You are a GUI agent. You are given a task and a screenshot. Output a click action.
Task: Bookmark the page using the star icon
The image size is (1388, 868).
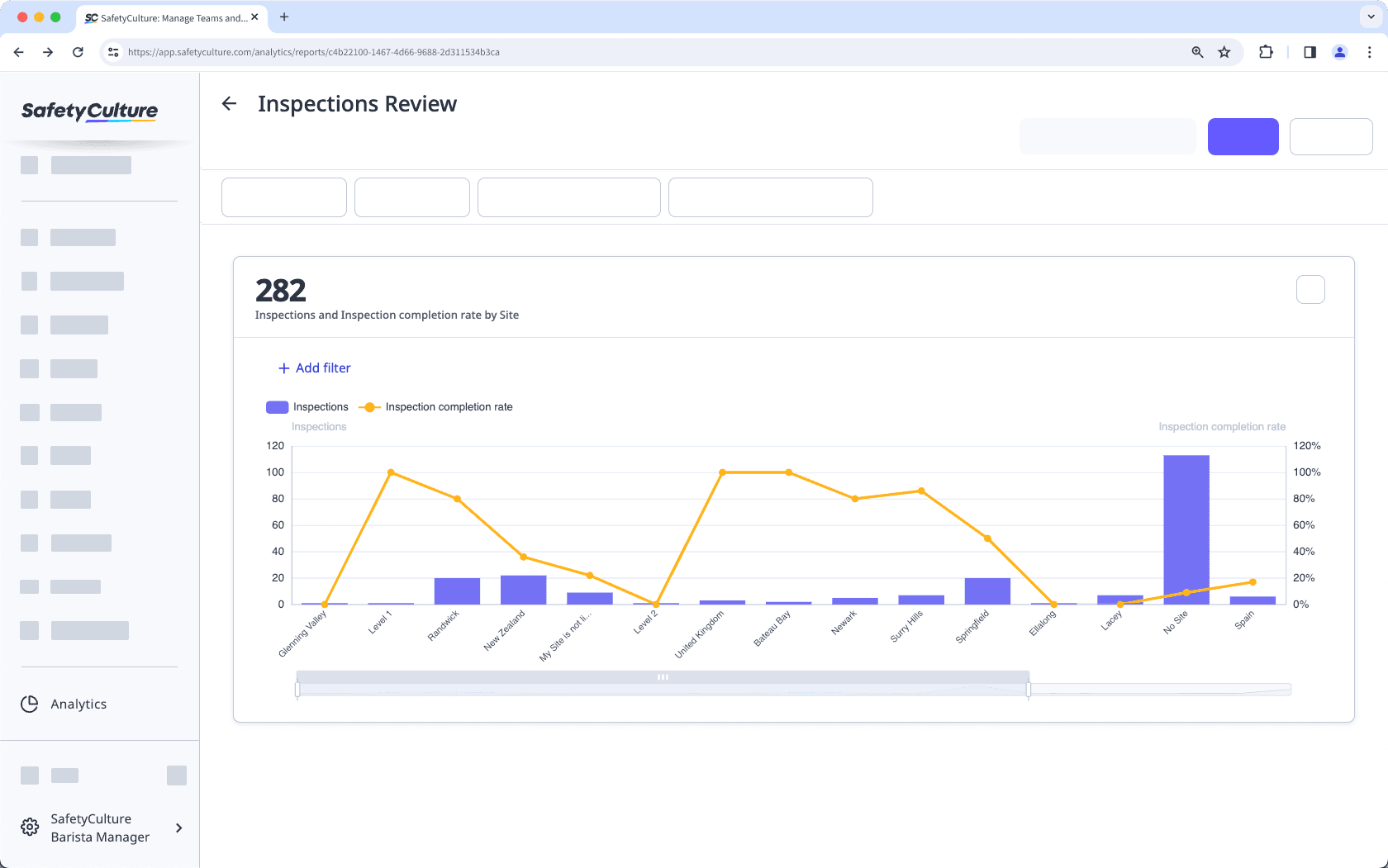pos(1224,52)
